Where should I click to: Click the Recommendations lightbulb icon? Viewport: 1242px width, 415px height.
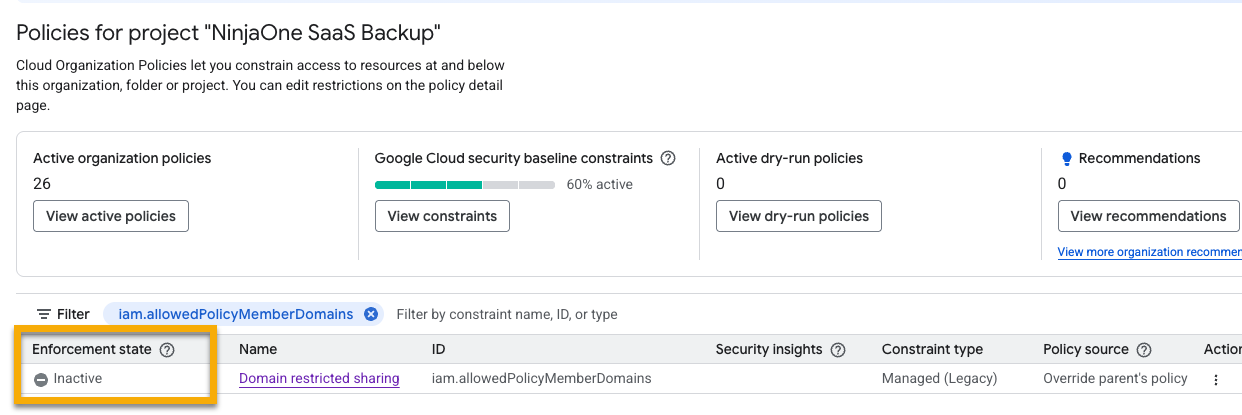click(1066, 158)
